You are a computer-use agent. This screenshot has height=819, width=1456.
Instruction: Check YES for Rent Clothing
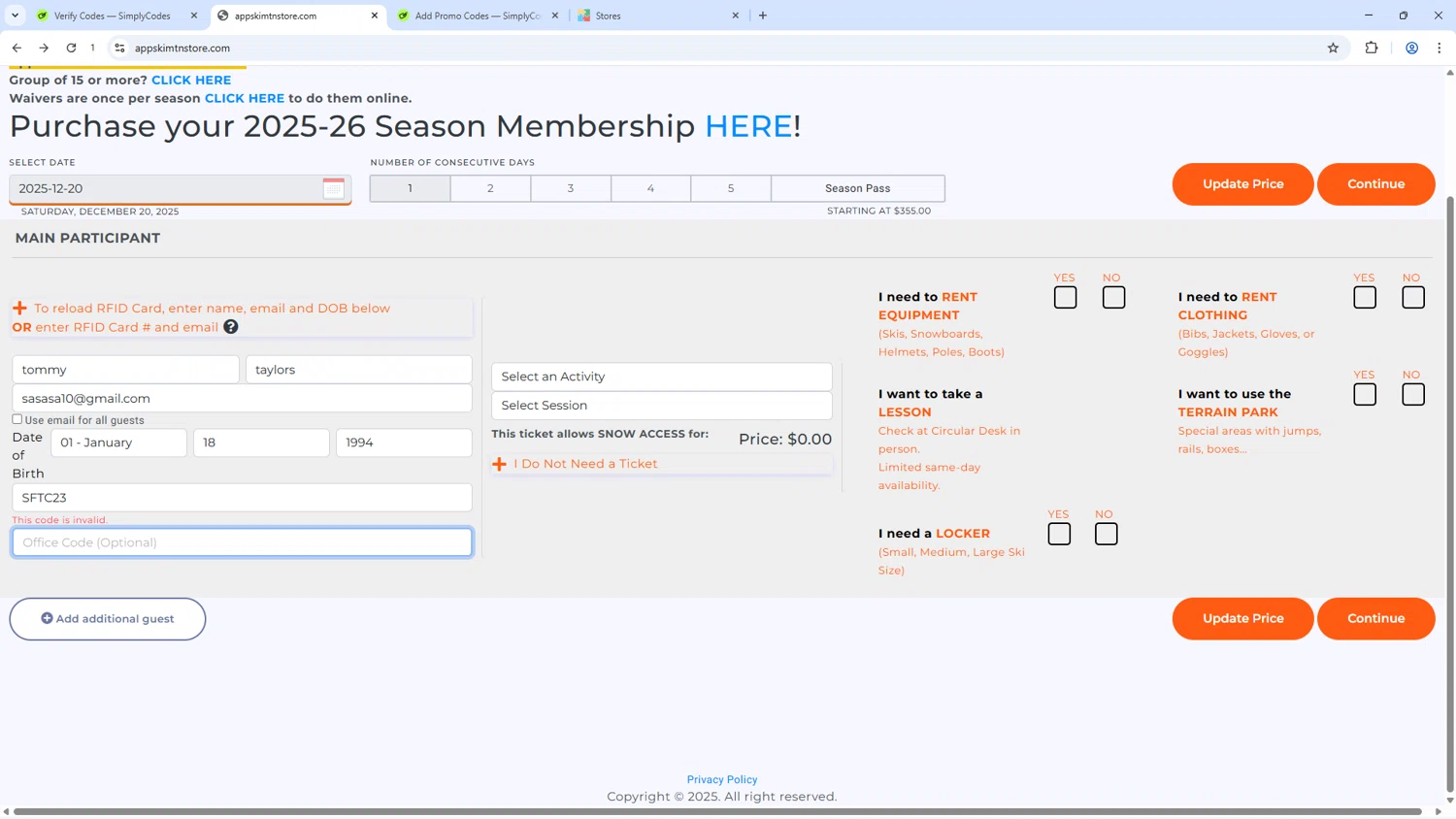1365,297
